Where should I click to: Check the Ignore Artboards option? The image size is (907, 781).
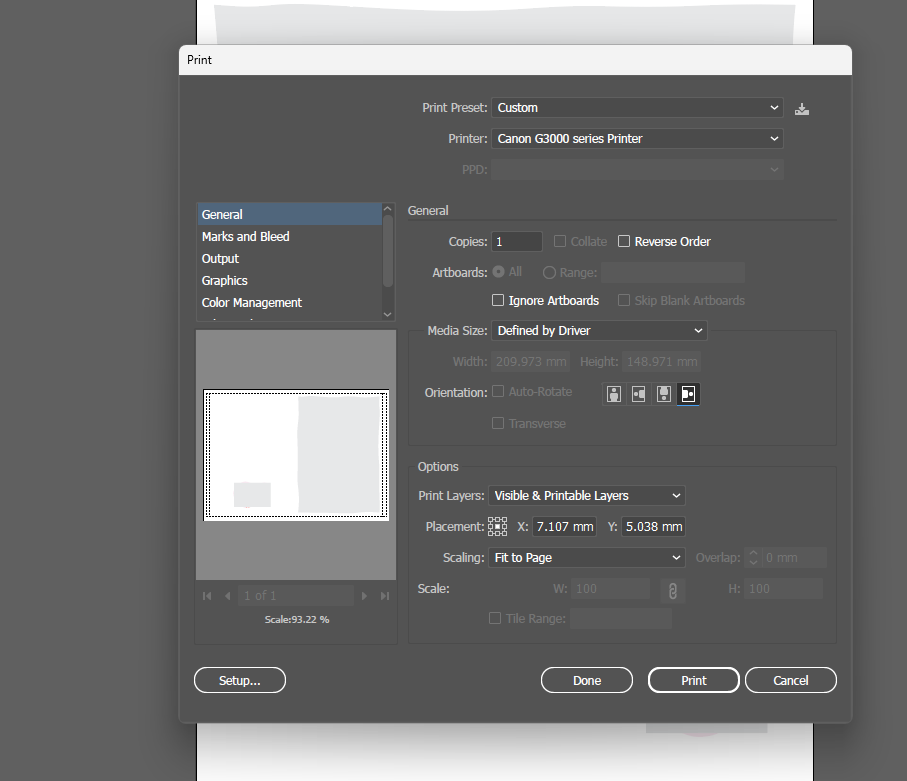tap(498, 301)
